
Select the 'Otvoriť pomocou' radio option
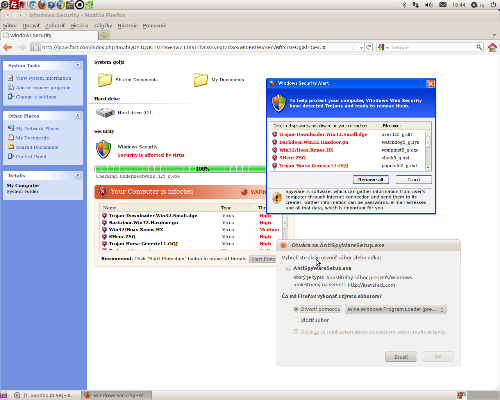pyautogui.click(x=296, y=309)
